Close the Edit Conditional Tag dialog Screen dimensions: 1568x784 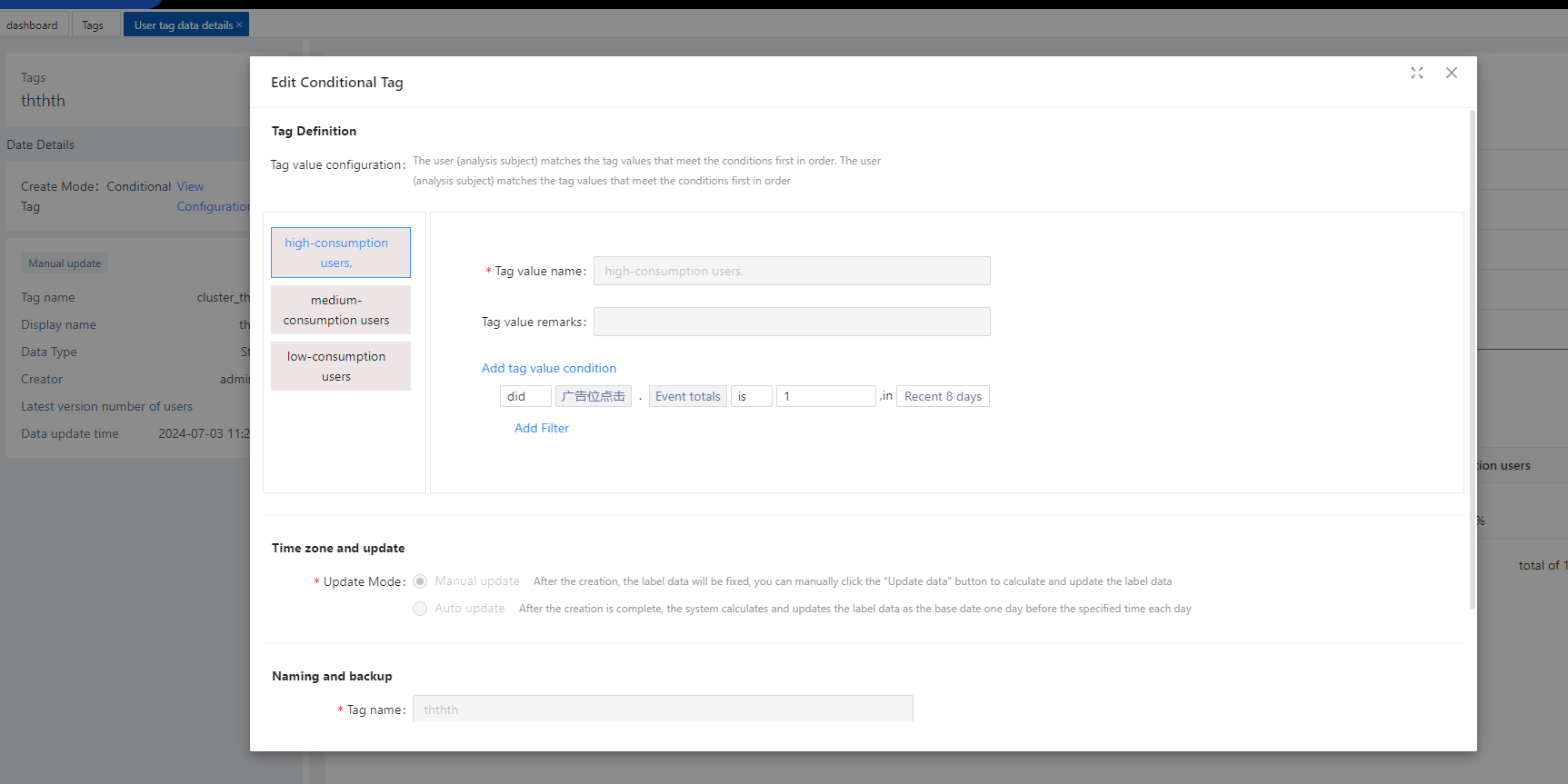(1451, 73)
